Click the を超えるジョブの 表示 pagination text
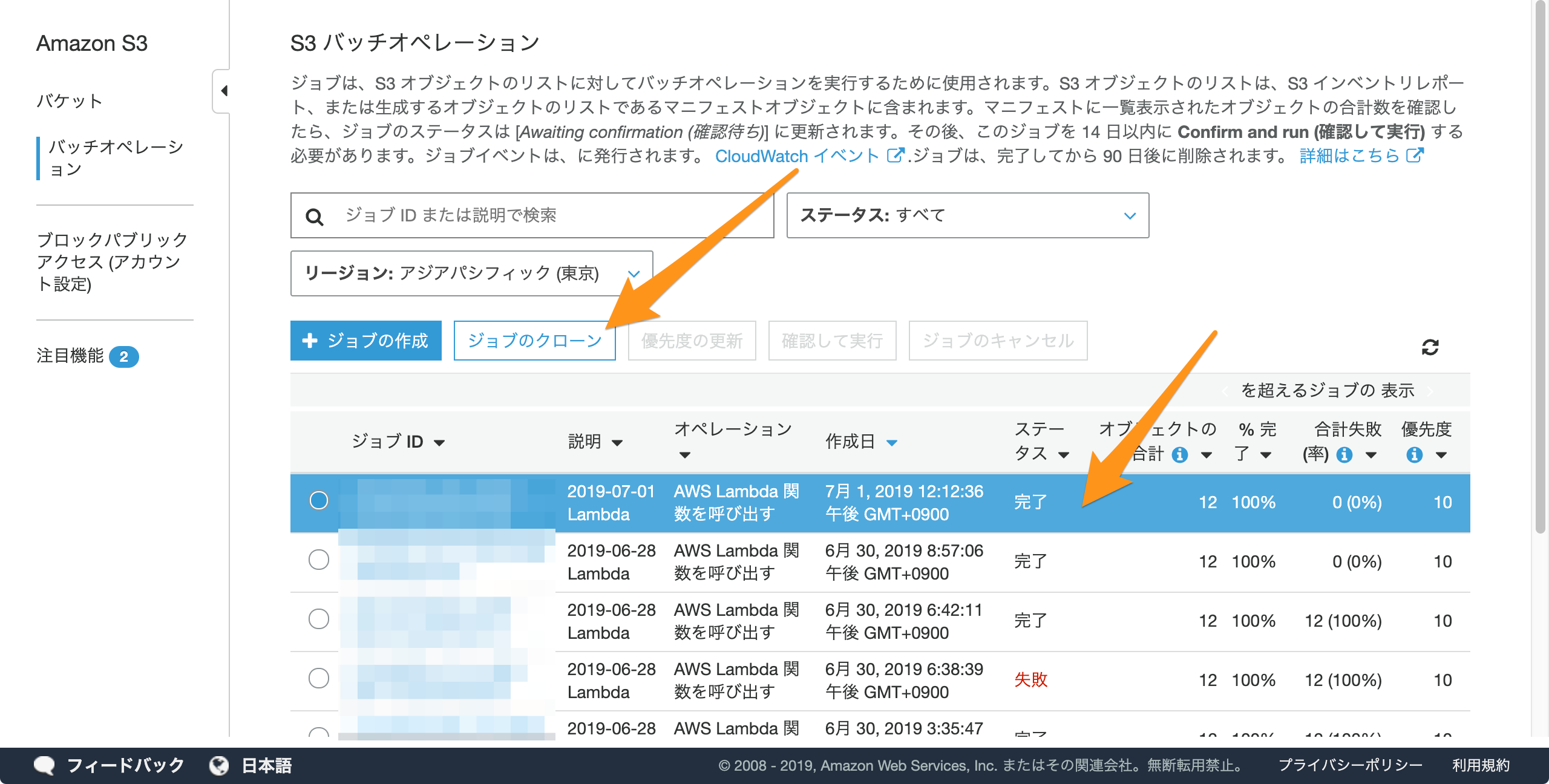Screen dimensions: 1549x784 (1328, 390)
